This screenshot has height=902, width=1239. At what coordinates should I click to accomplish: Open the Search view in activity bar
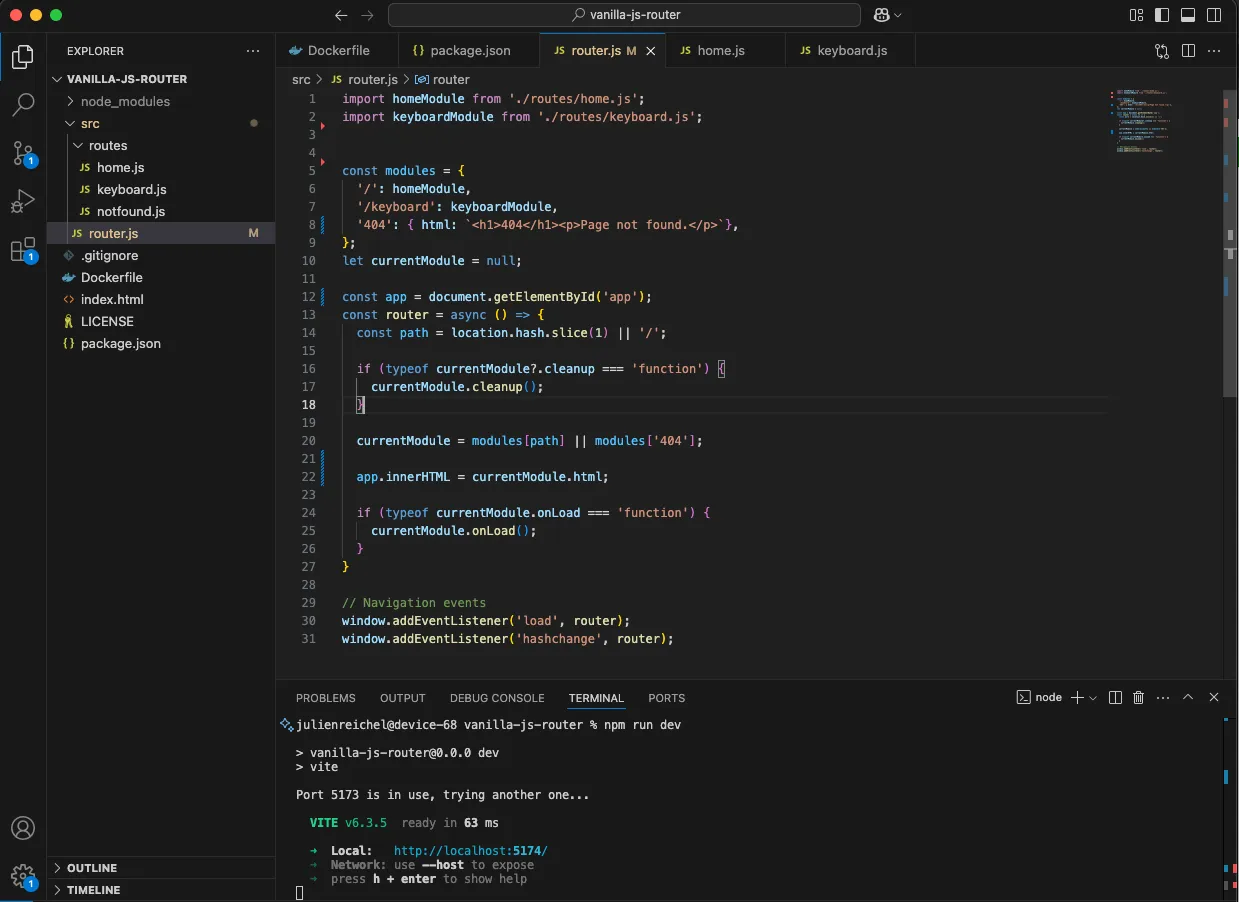pos(23,104)
